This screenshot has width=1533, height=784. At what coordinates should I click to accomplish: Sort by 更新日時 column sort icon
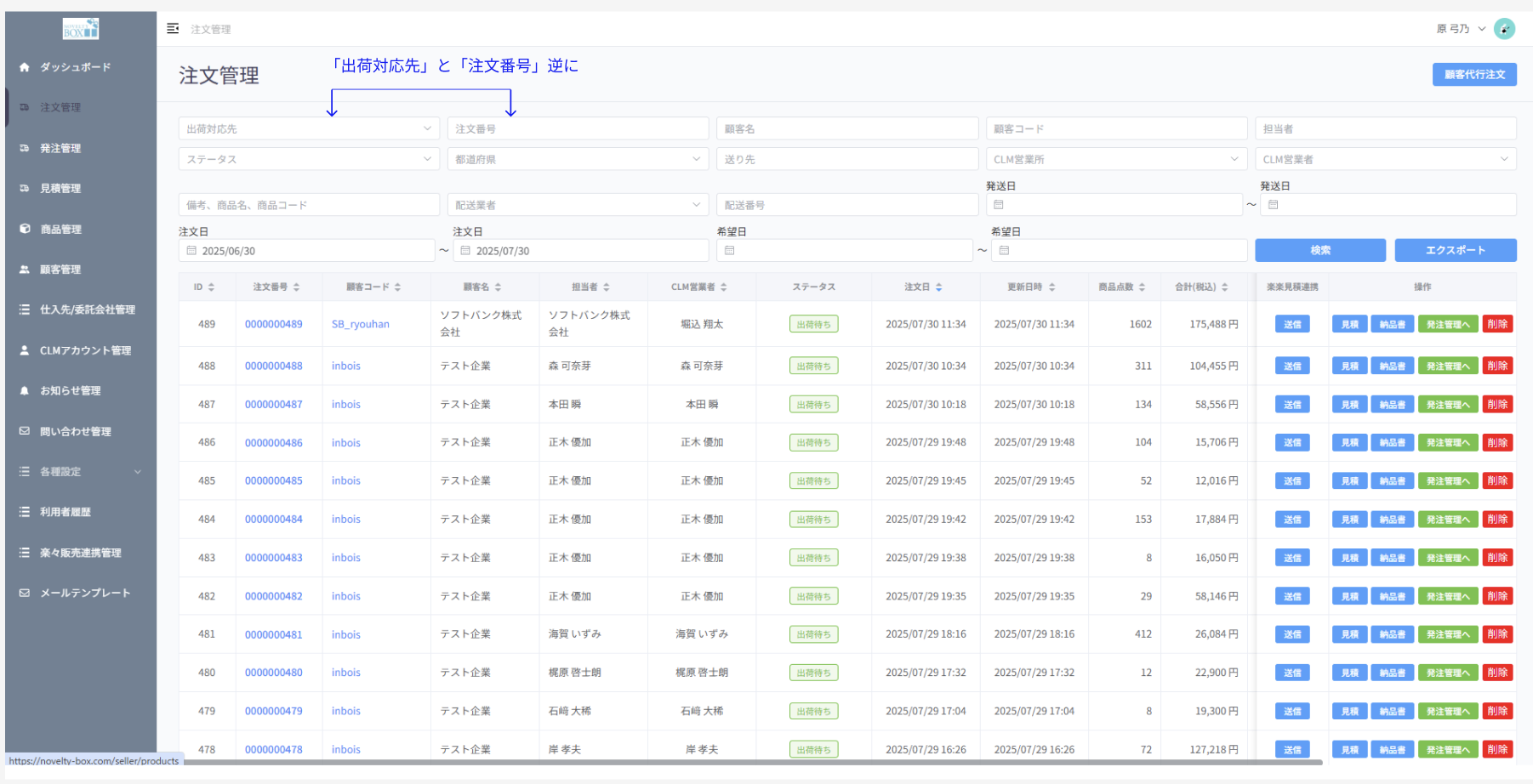(x=1051, y=287)
